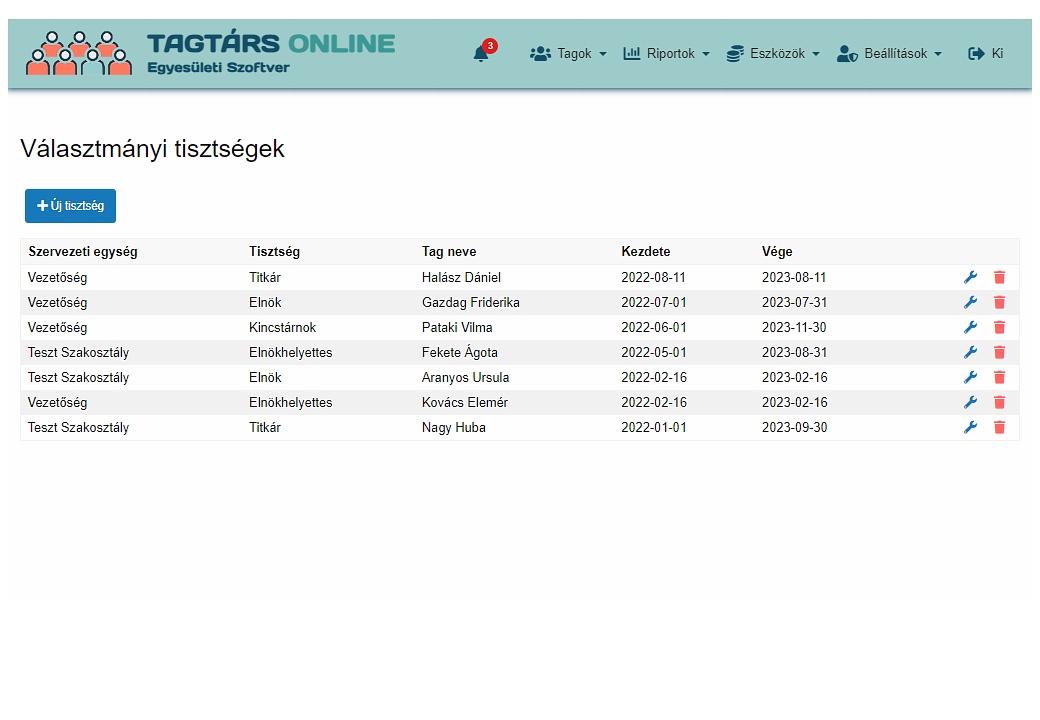This screenshot has height=720, width=1040.
Task: Log out with the Ki link
Action: click(986, 54)
